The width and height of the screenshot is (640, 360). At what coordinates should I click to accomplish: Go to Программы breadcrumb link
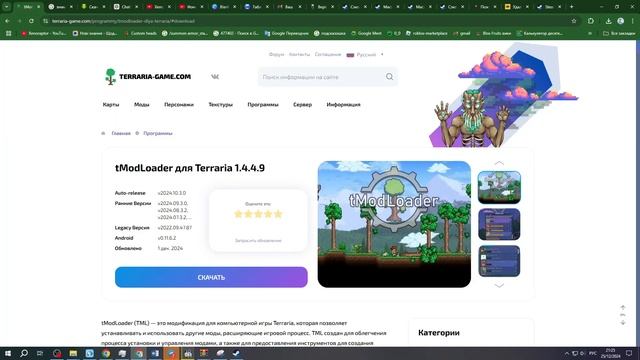[158, 133]
